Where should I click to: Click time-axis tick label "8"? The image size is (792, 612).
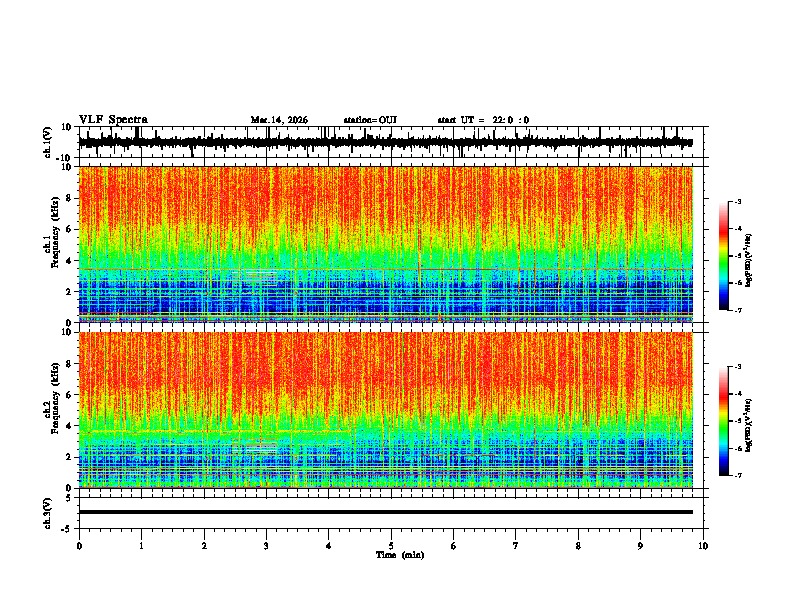point(578,546)
